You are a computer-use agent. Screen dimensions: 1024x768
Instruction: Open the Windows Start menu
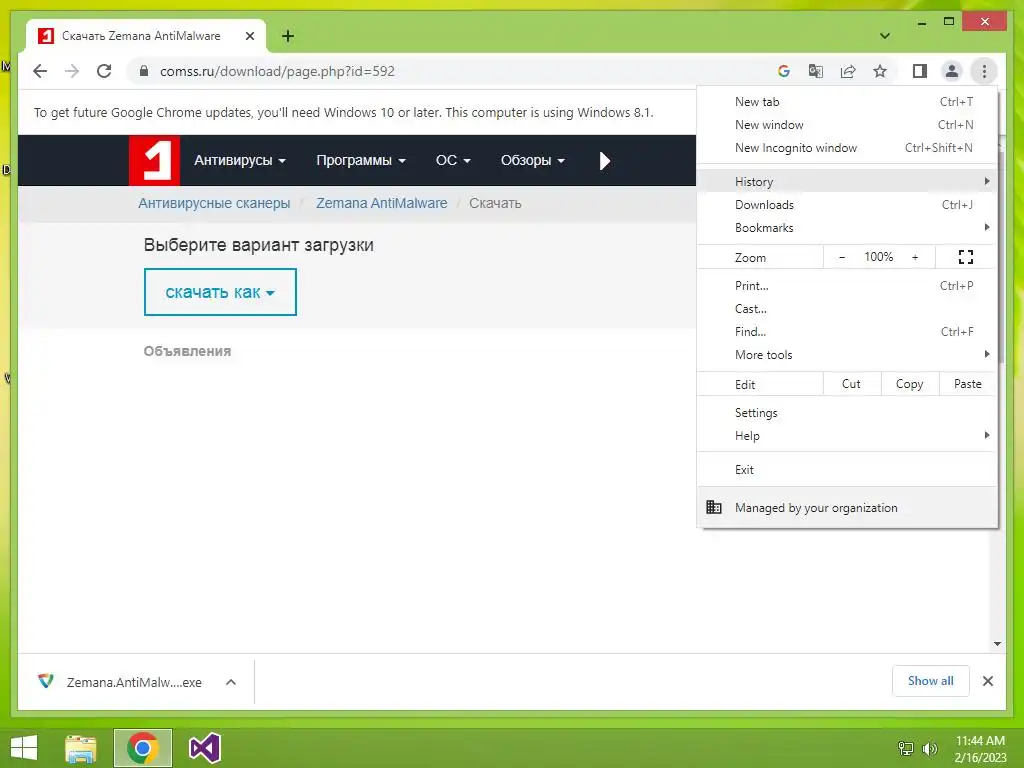pyautogui.click(x=24, y=748)
